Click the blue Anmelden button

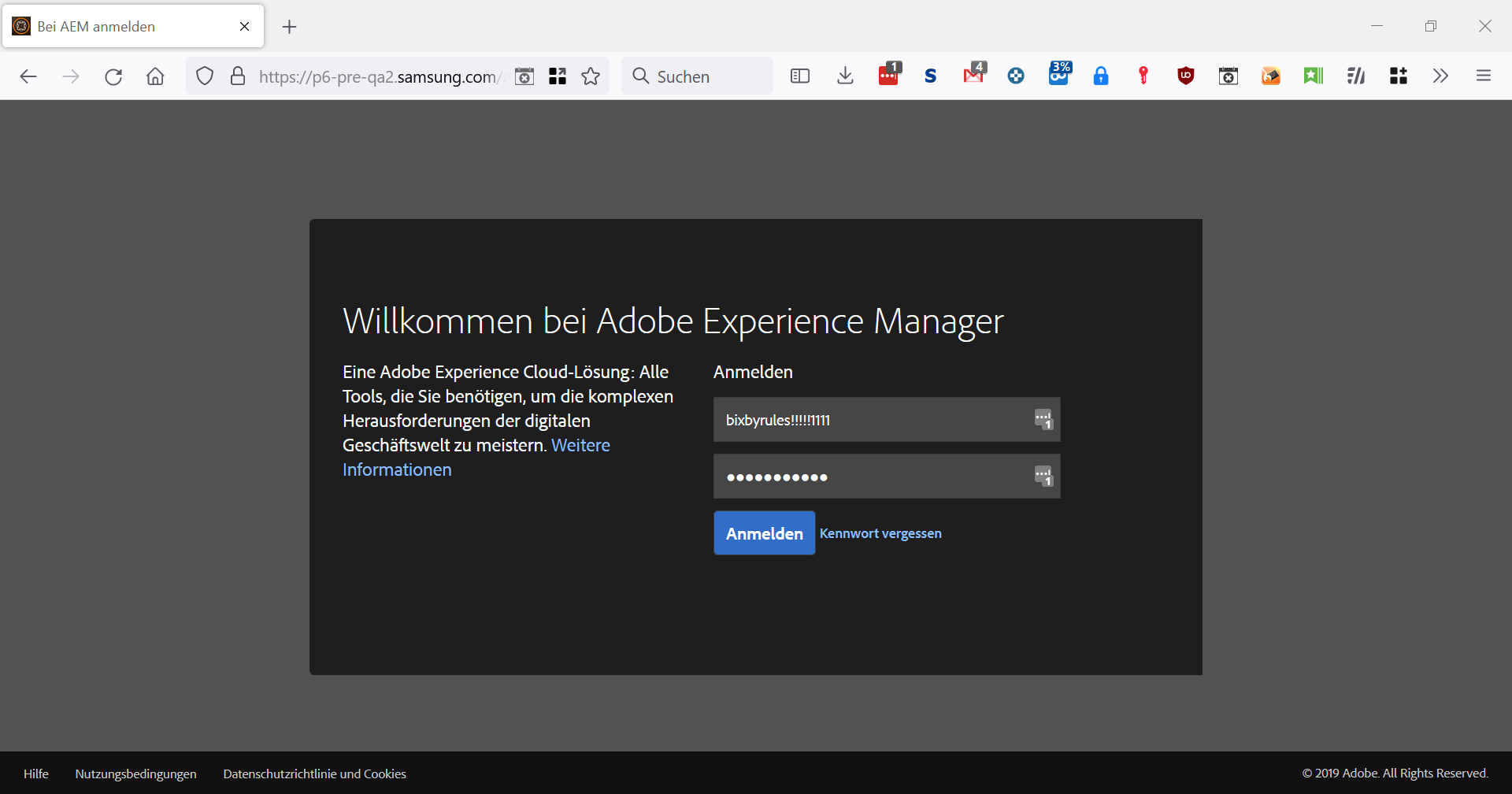click(765, 533)
